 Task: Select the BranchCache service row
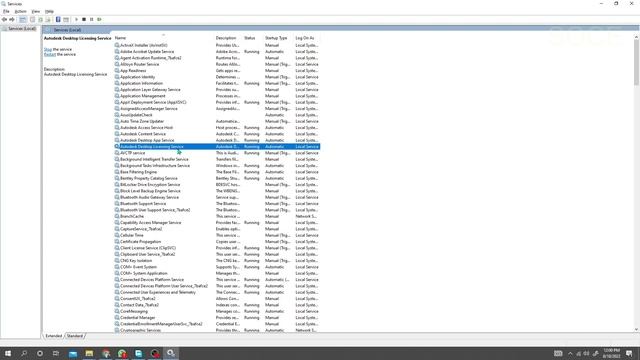pos(217,216)
